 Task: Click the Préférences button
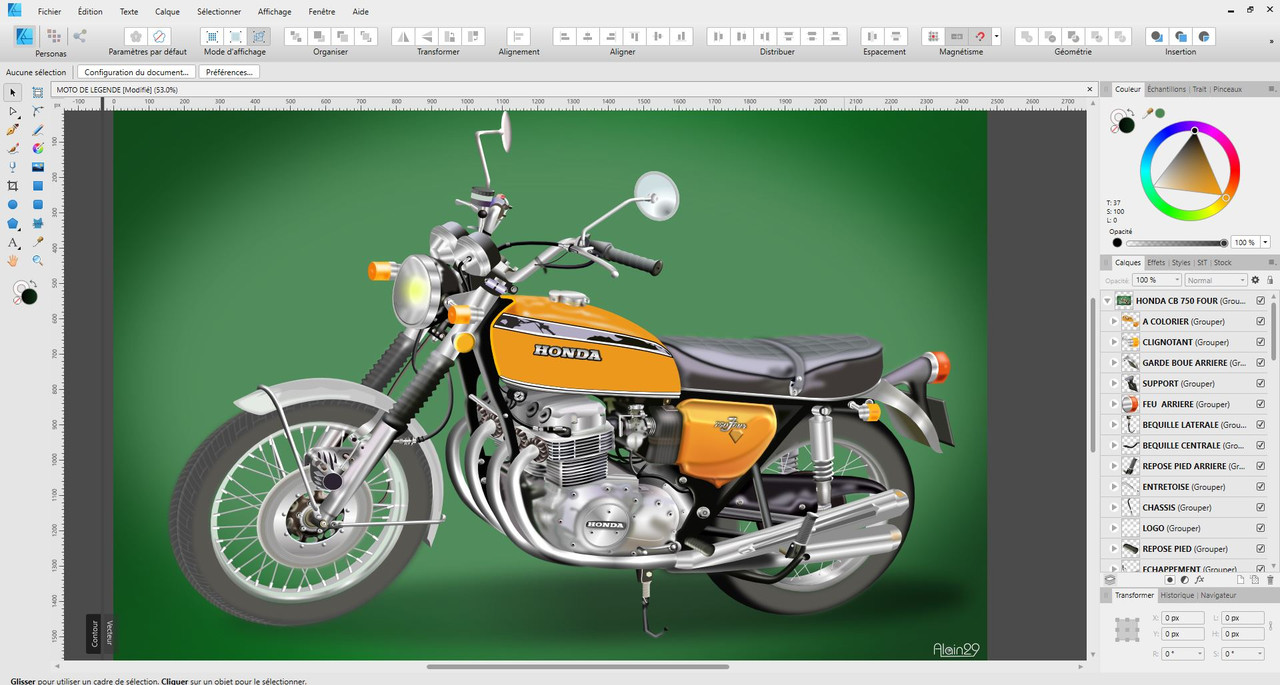coord(230,72)
